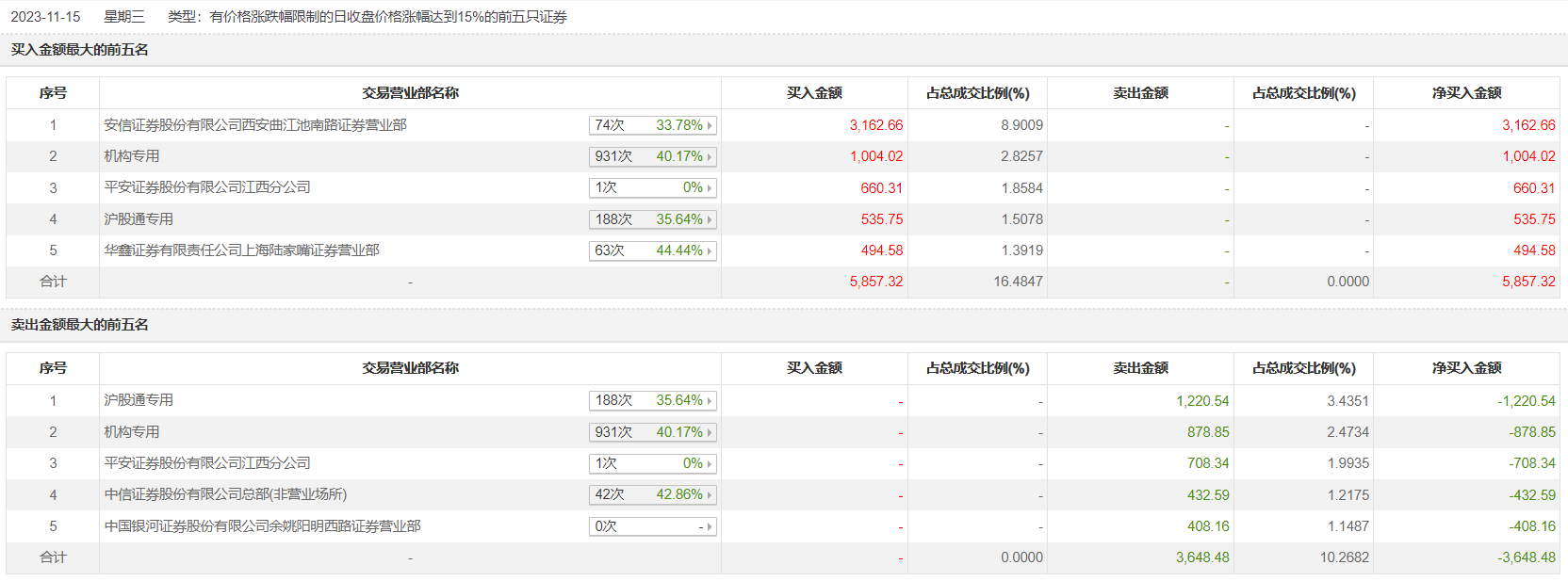Click the sell amount 708.34
1568x581 pixels.
tap(1208, 463)
